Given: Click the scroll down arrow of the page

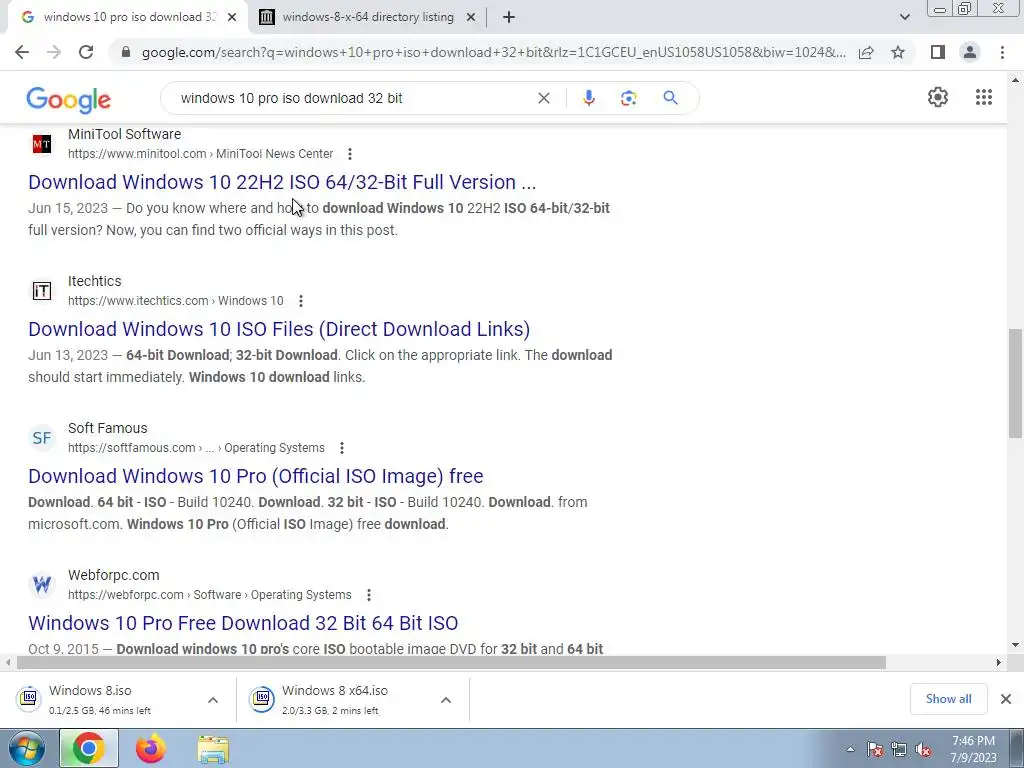Looking at the screenshot, I should pos(1015,645).
